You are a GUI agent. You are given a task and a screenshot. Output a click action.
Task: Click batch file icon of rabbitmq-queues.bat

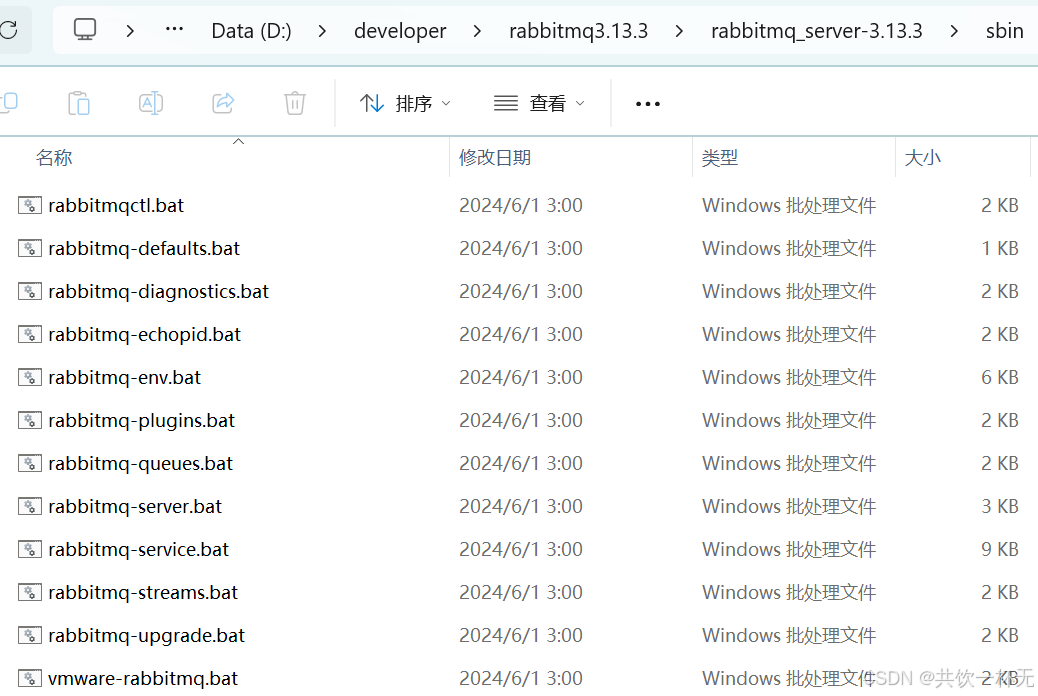click(30, 464)
